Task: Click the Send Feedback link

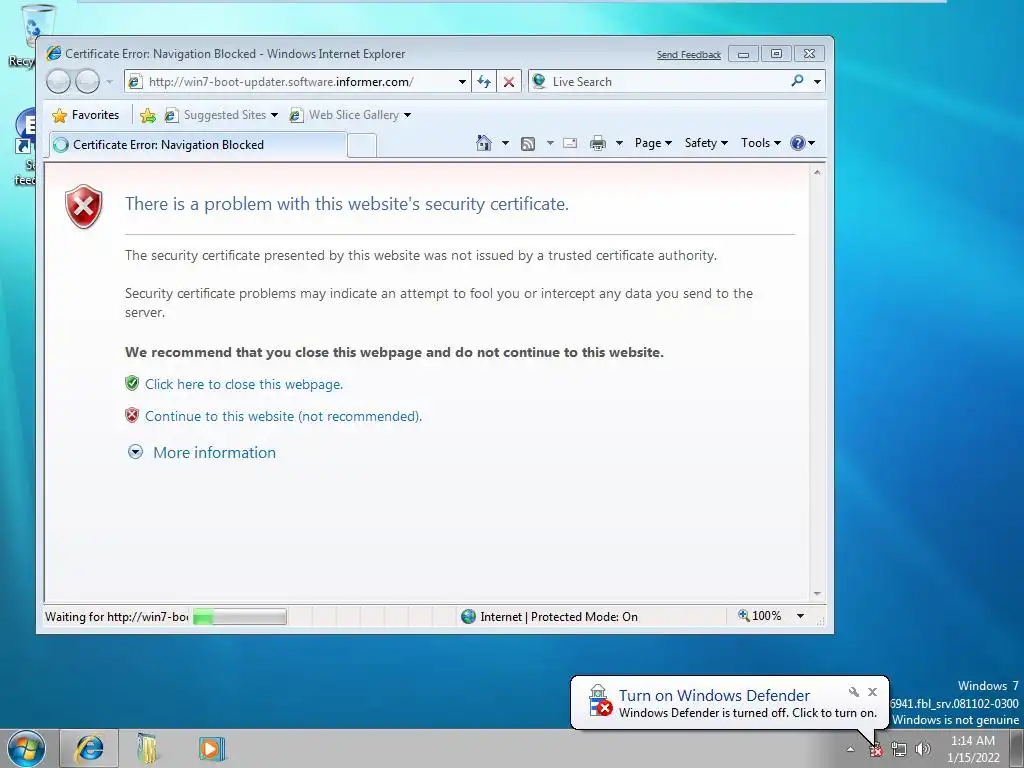Action: (x=689, y=55)
